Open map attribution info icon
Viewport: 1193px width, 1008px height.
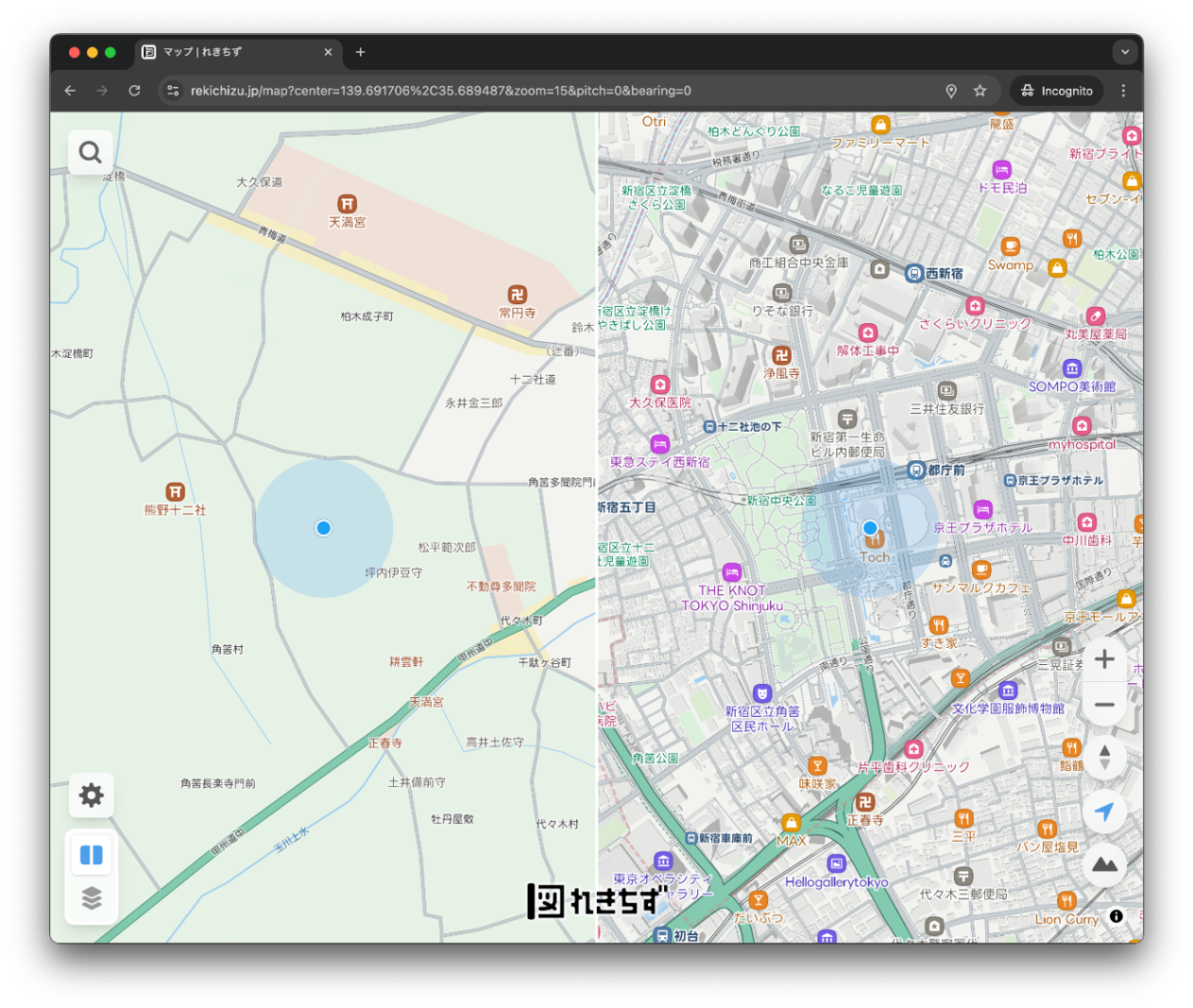pos(1116,916)
